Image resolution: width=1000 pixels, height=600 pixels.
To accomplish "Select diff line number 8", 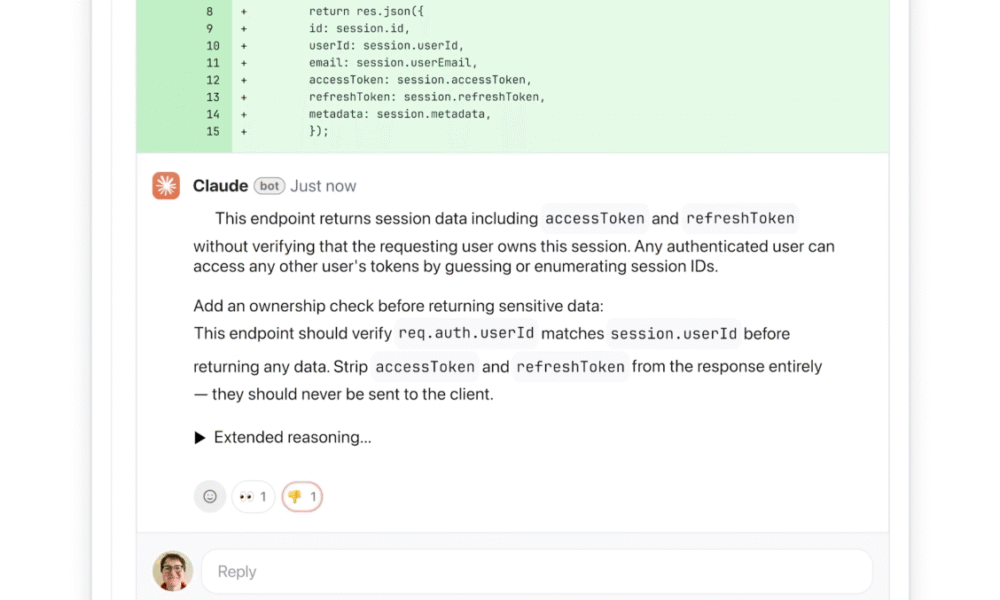I will 209,12.
